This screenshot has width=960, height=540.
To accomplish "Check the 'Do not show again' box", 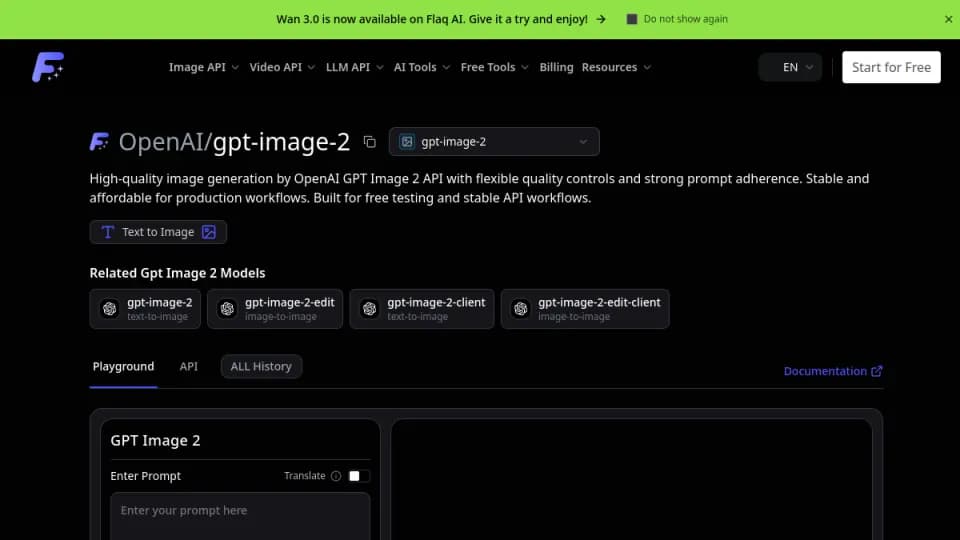I will (632, 19).
